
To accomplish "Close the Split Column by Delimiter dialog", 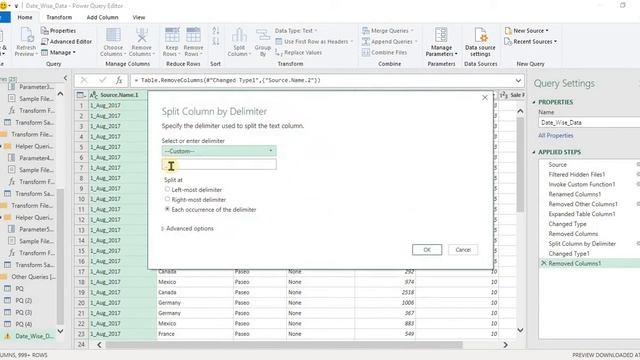I will tap(485, 98).
